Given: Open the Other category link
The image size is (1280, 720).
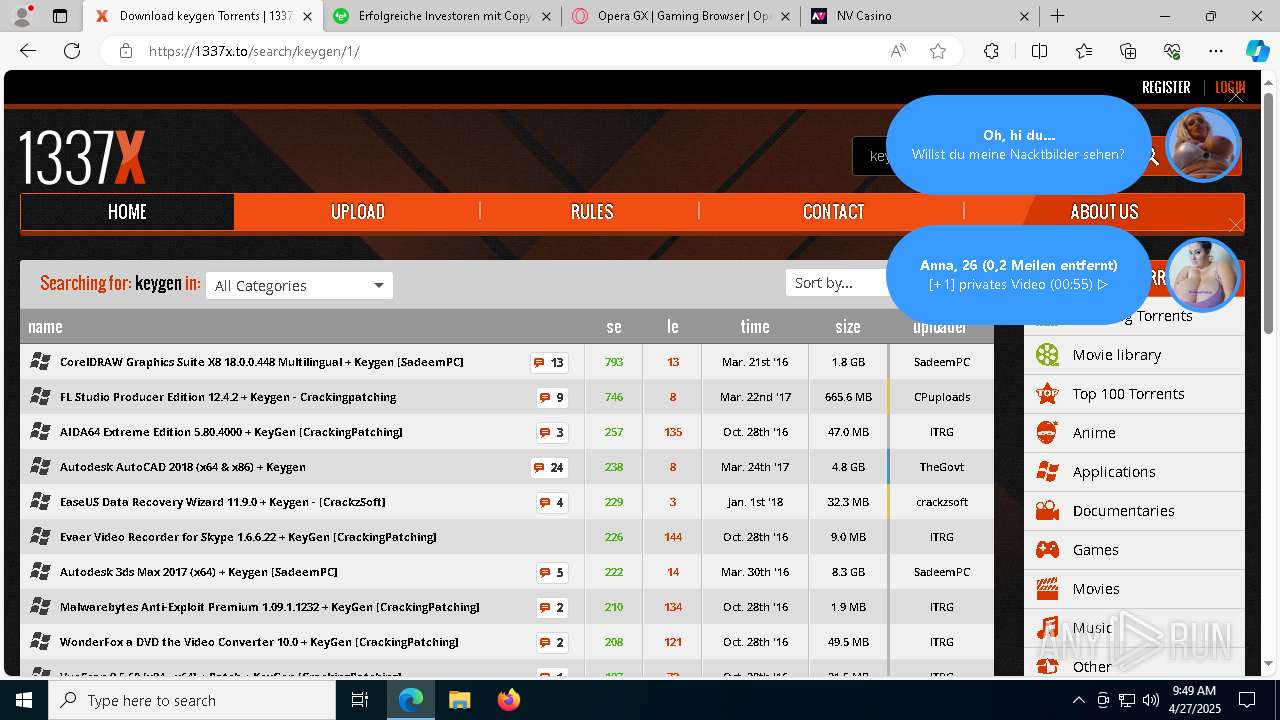Looking at the screenshot, I should point(1092,667).
